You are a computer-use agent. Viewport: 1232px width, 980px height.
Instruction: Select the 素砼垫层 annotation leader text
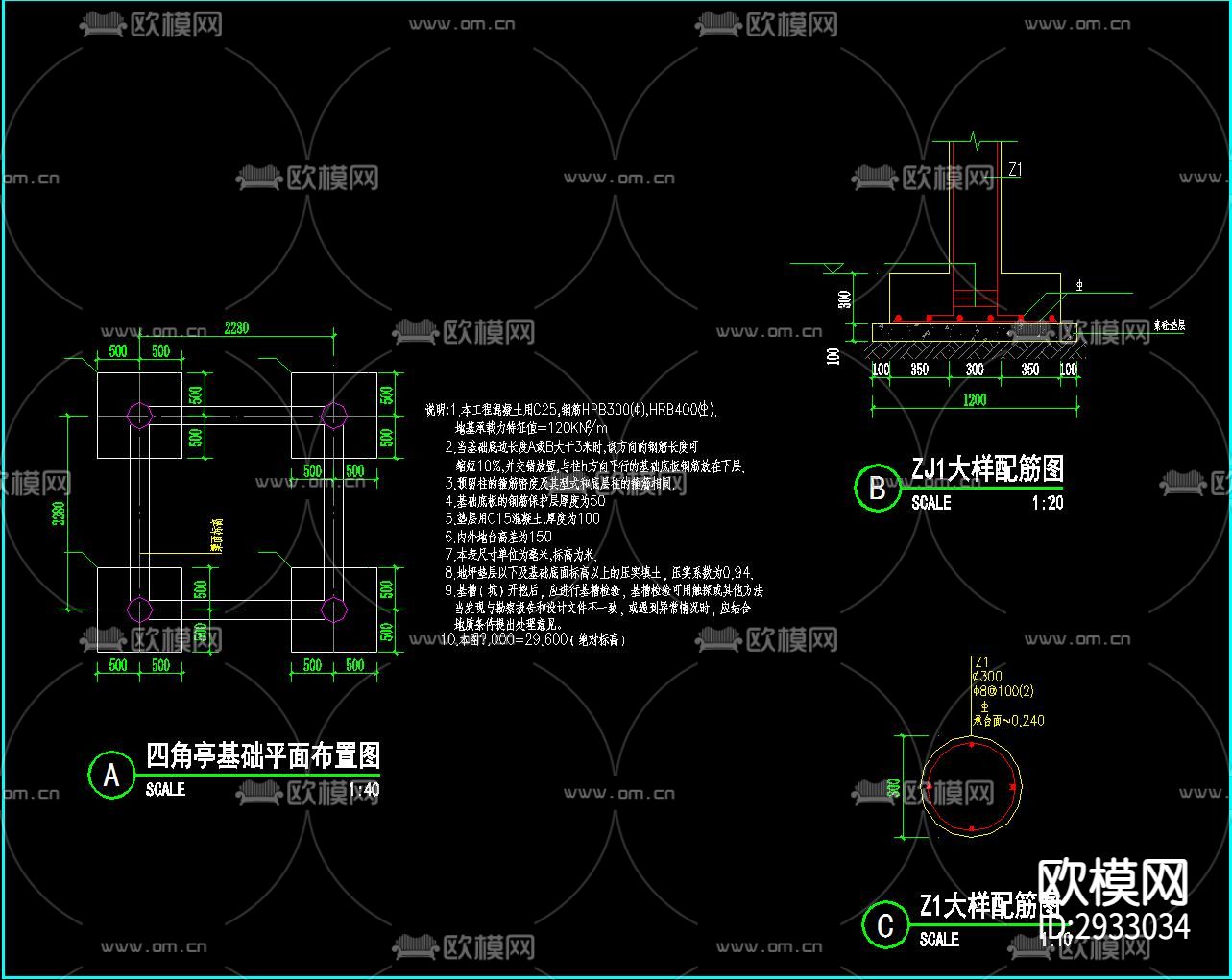pos(1172,326)
